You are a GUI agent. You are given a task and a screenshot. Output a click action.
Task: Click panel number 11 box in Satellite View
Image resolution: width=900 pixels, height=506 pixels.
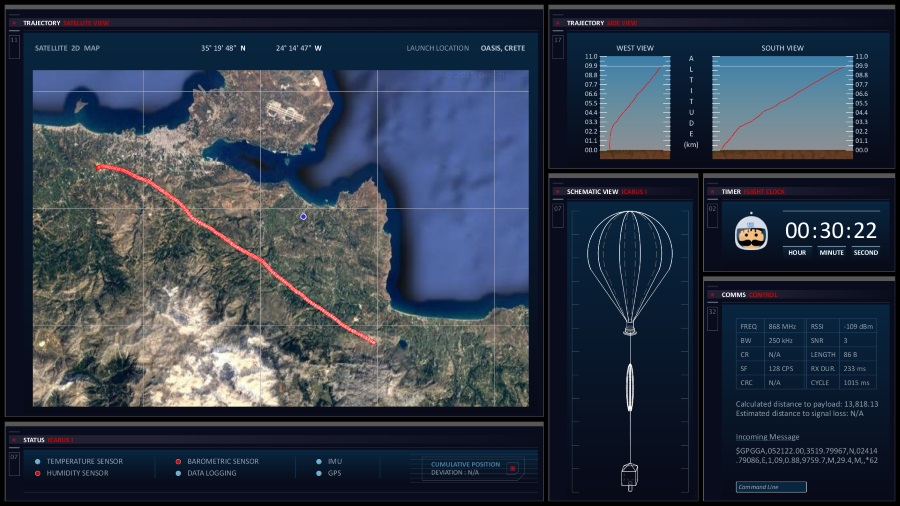click(x=14, y=46)
